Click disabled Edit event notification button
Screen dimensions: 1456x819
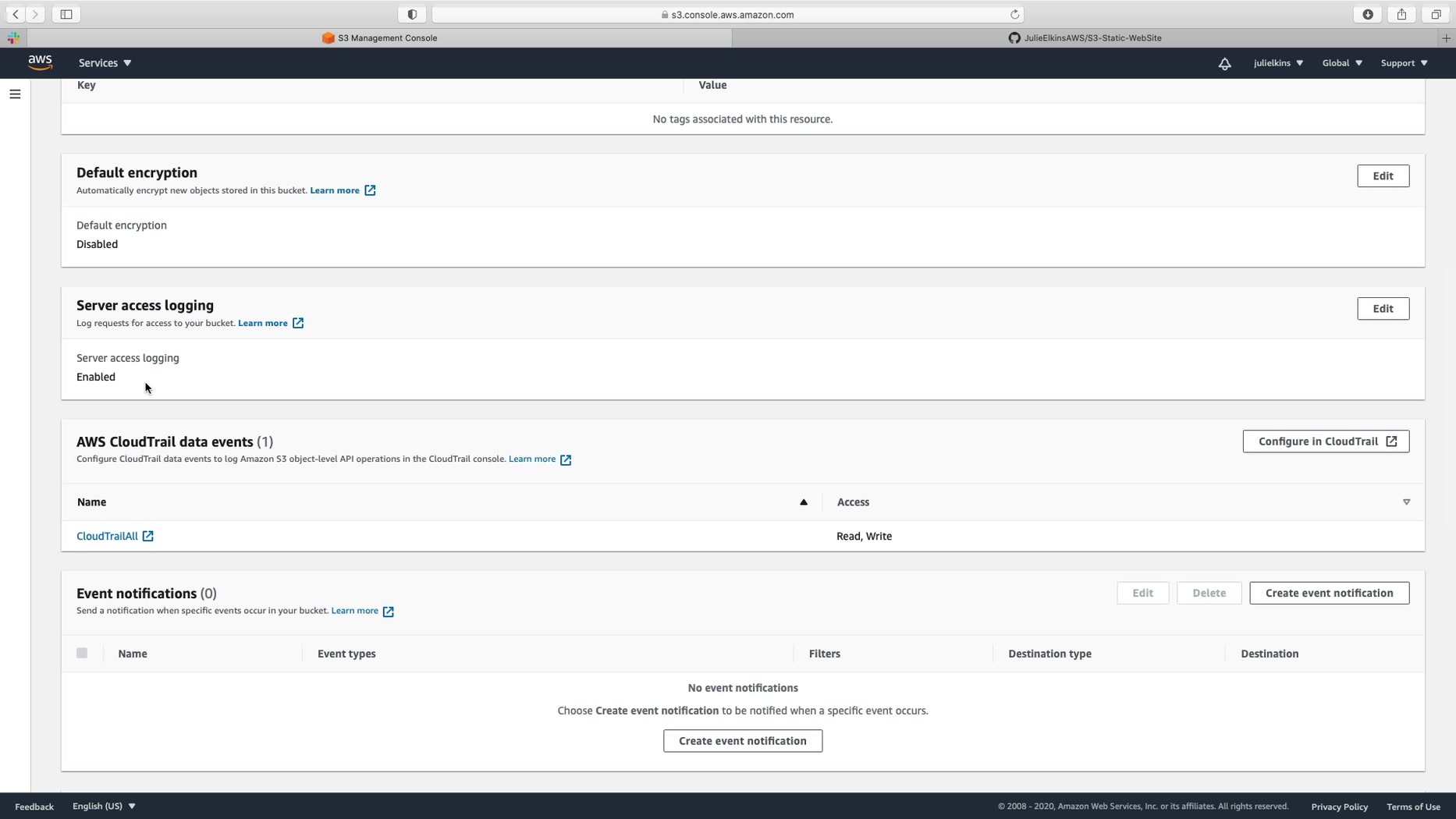click(1142, 593)
